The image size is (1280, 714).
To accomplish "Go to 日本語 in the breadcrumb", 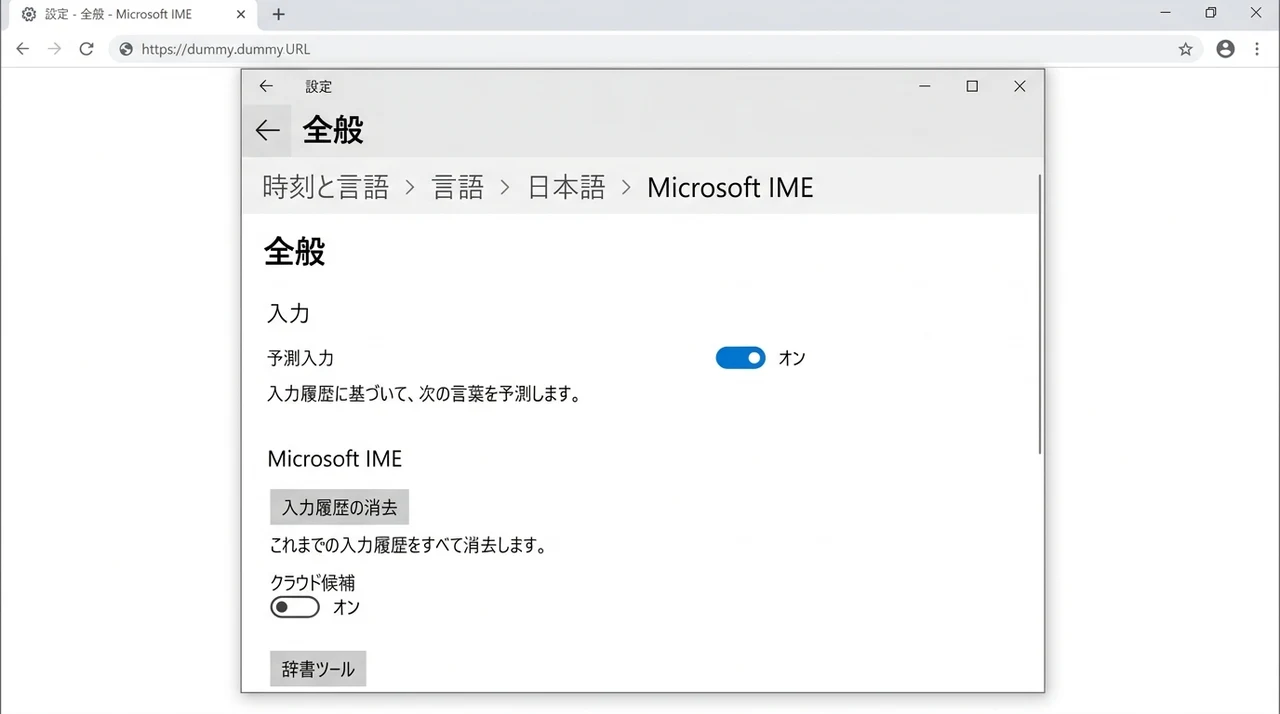I will click(567, 187).
